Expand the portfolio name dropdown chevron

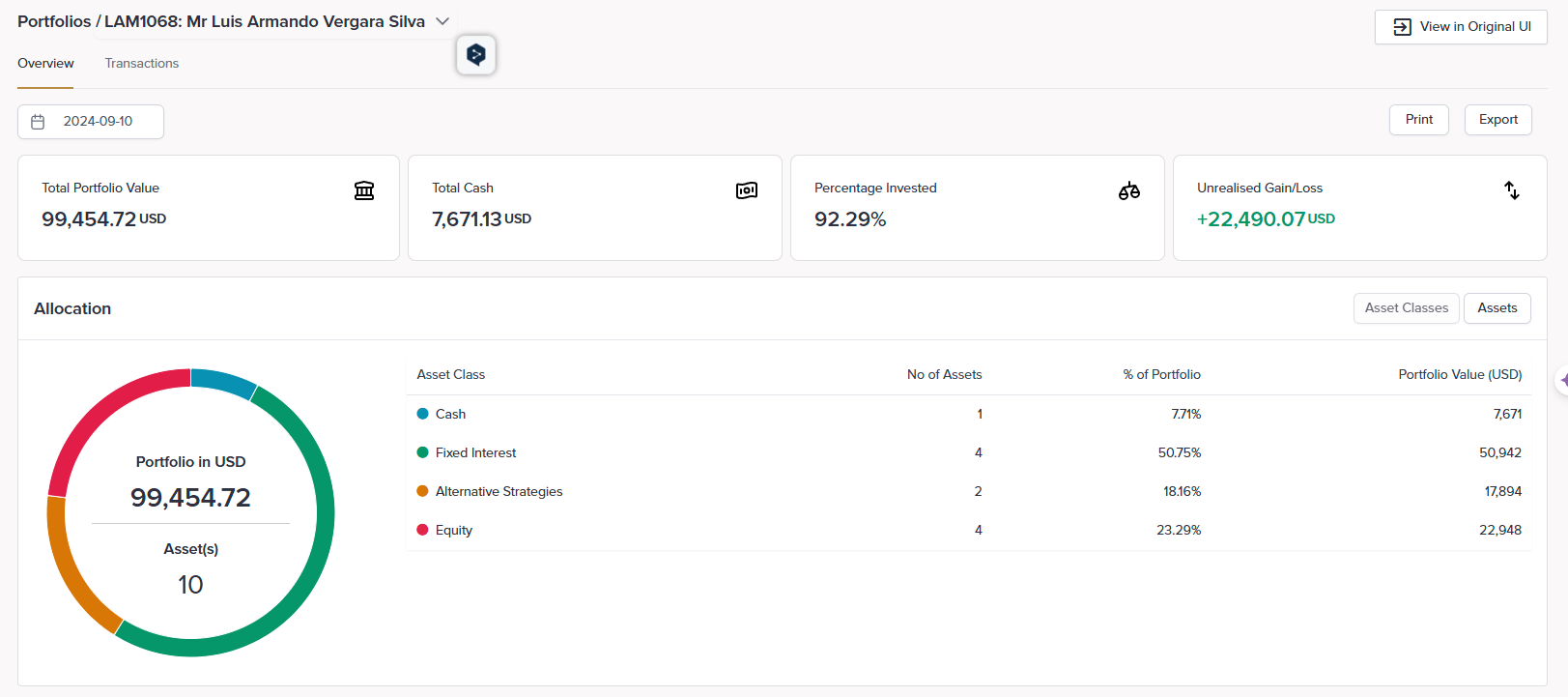click(442, 21)
